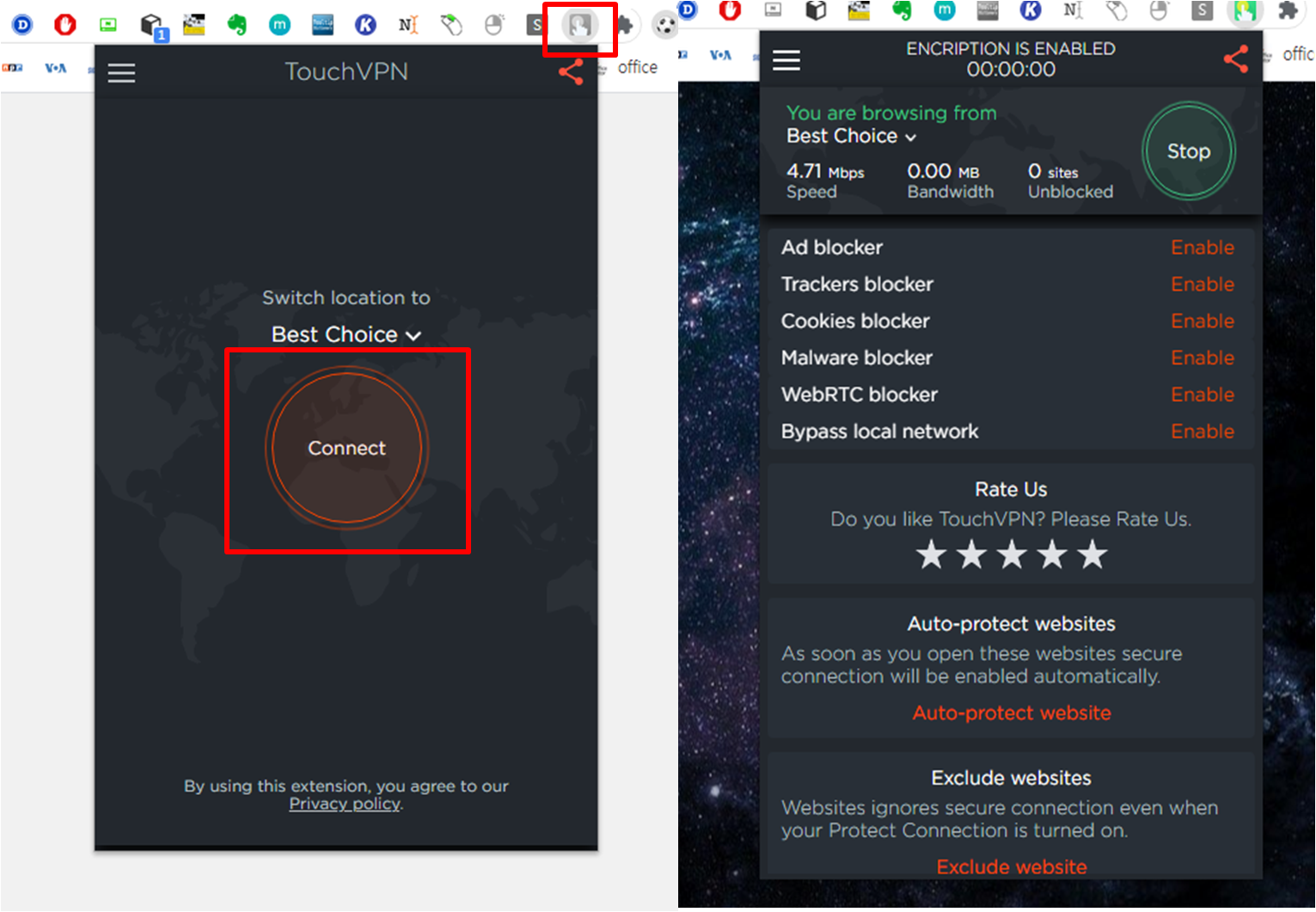Screen dimensions: 1316x912
Task: Click share icon beside TouchVPN title
Action: point(571,71)
